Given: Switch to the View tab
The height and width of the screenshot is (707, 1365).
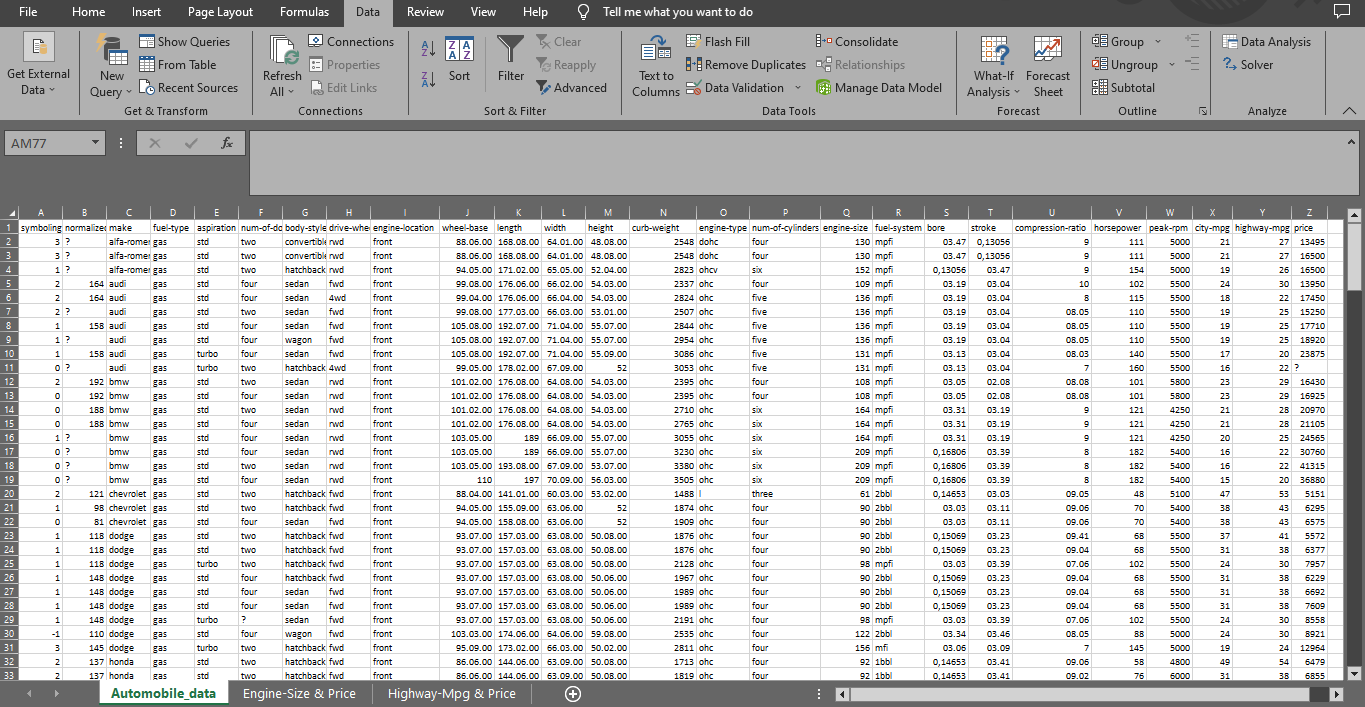Looking at the screenshot, I should point(483,12).
